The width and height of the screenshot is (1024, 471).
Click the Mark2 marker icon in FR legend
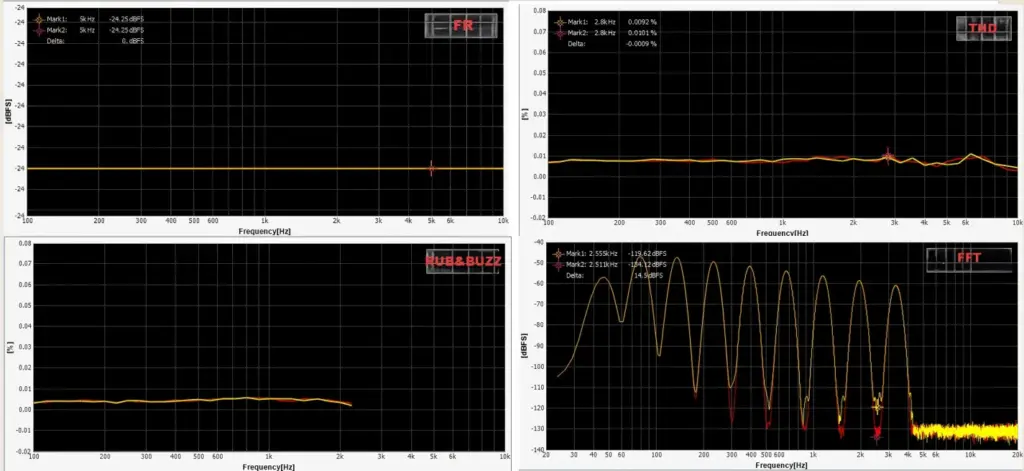39,30
